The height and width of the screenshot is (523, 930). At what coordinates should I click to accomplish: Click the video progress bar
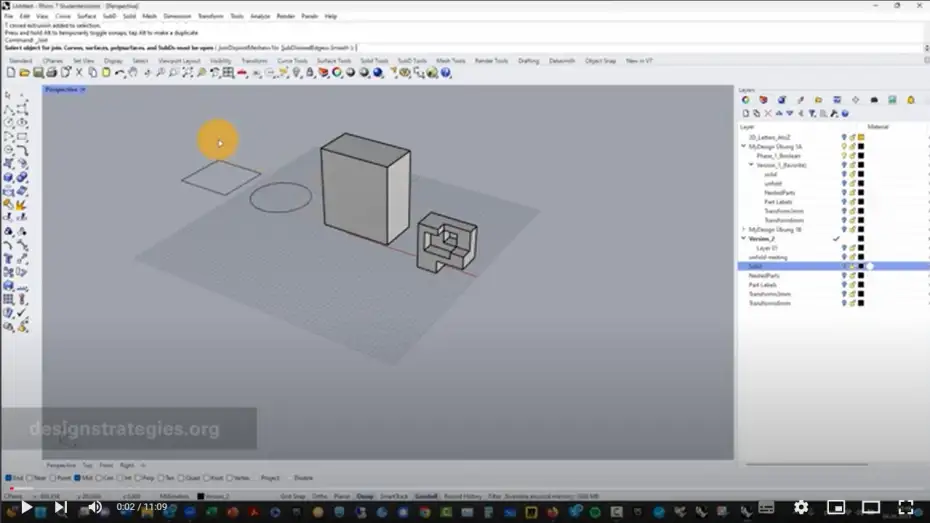(x=465, y=489)
